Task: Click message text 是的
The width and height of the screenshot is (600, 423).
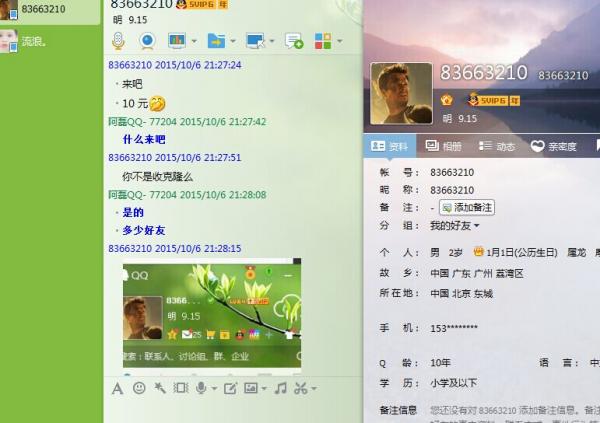Action: click(x=133, y=212)
